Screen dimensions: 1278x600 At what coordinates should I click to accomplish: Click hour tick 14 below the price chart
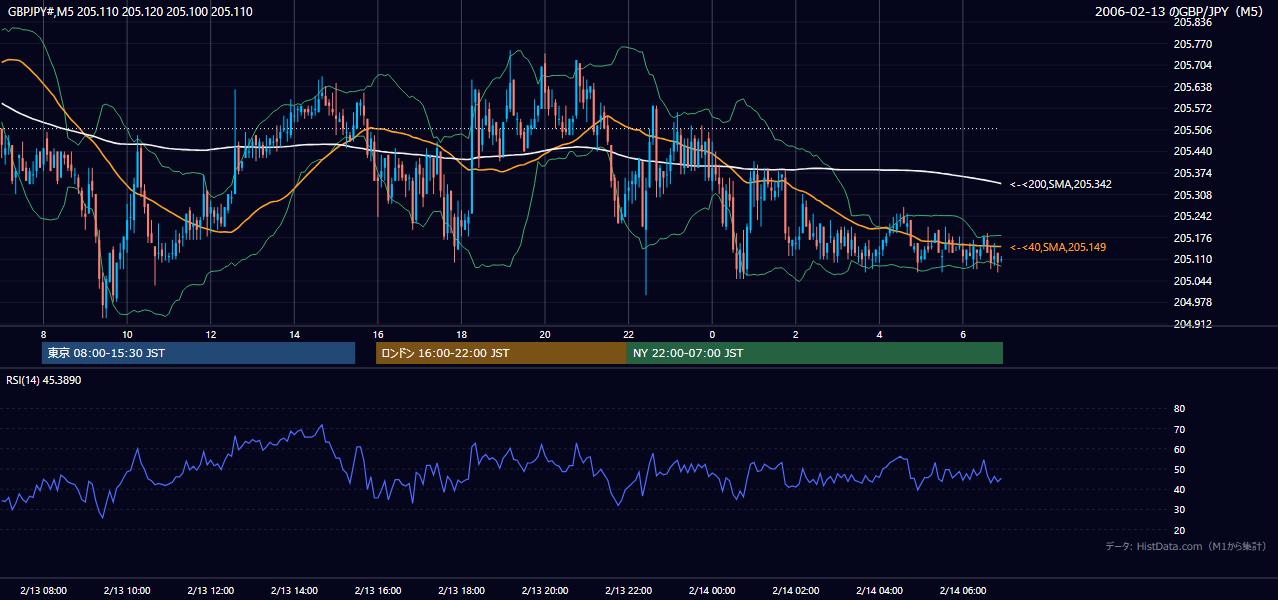294,334
